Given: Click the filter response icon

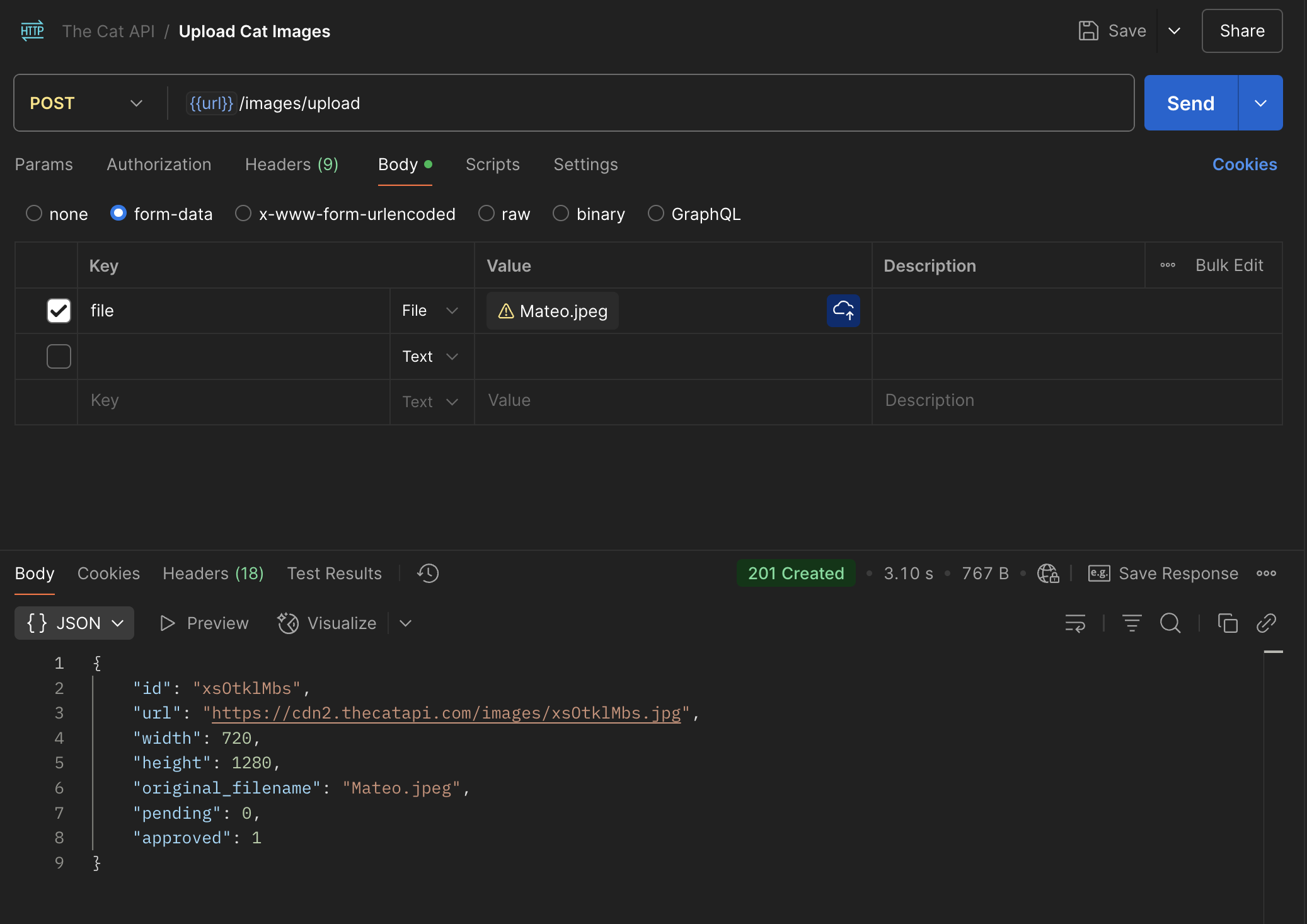Looking at the screenshot, I should (x=1132, y=623).
